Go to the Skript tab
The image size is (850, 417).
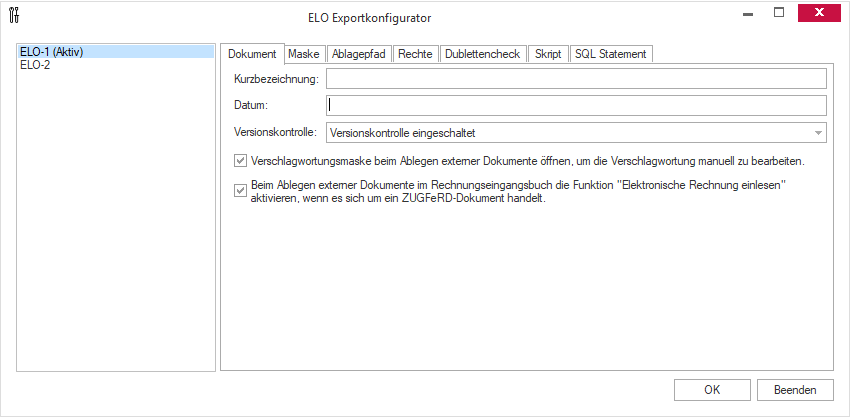point(548,54)
